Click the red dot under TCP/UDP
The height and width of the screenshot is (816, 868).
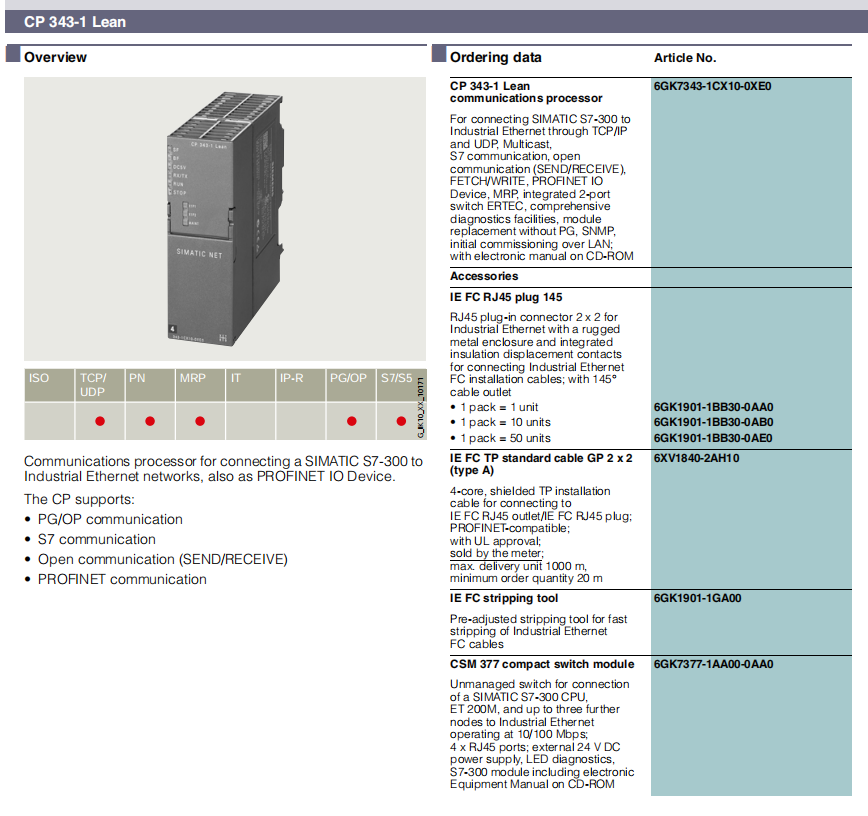click(x=100, y=421)
